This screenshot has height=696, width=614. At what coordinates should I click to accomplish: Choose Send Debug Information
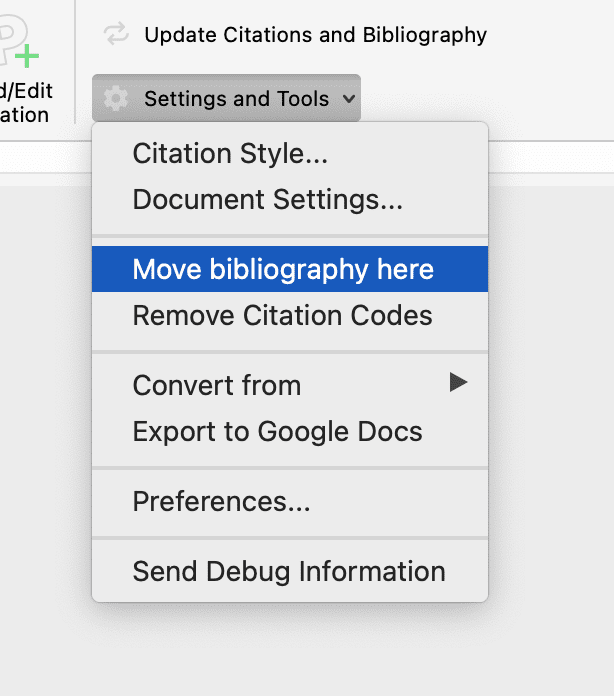coord(289,572)
